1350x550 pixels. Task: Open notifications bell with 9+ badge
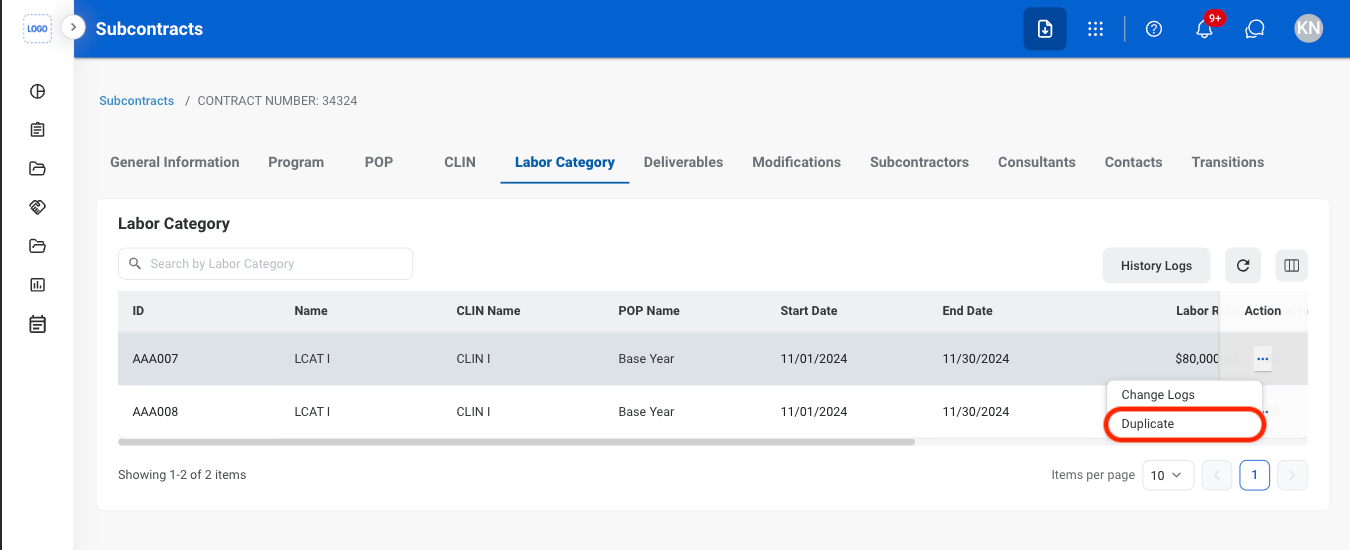click(x=1205, y=29)
